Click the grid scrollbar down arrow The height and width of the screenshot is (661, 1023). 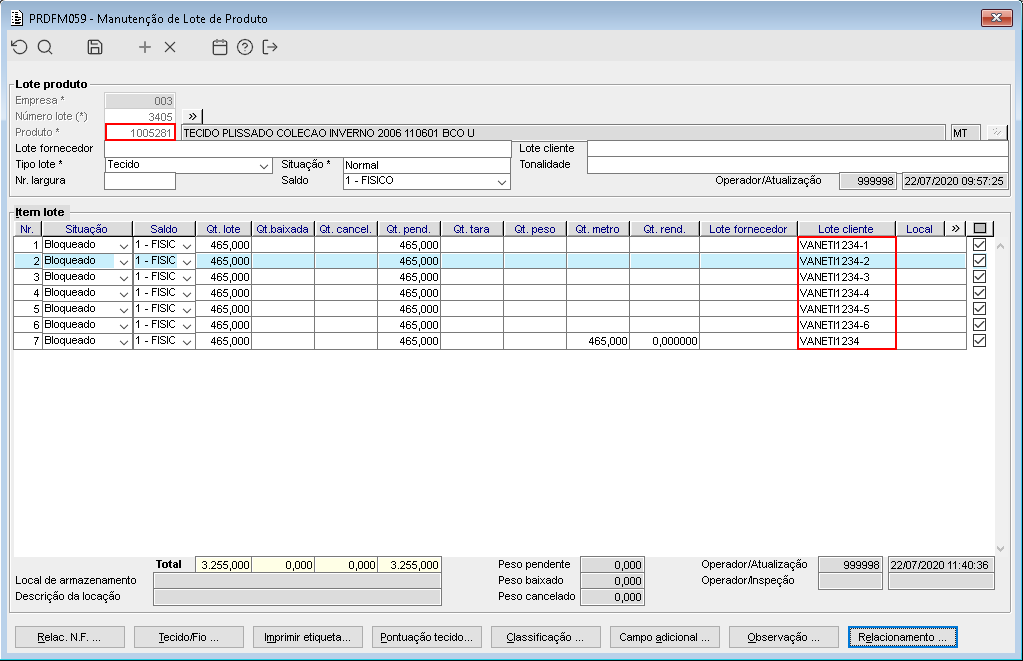point(1001,549)
